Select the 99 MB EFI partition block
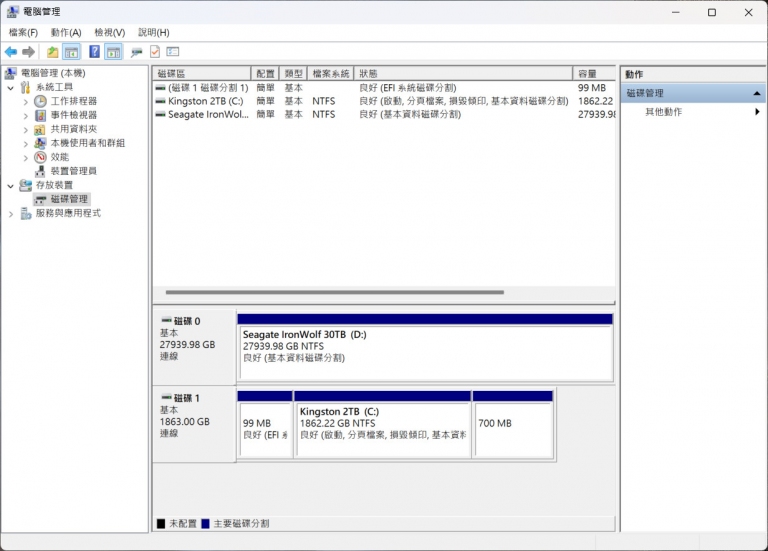 [x=265, y=424]
